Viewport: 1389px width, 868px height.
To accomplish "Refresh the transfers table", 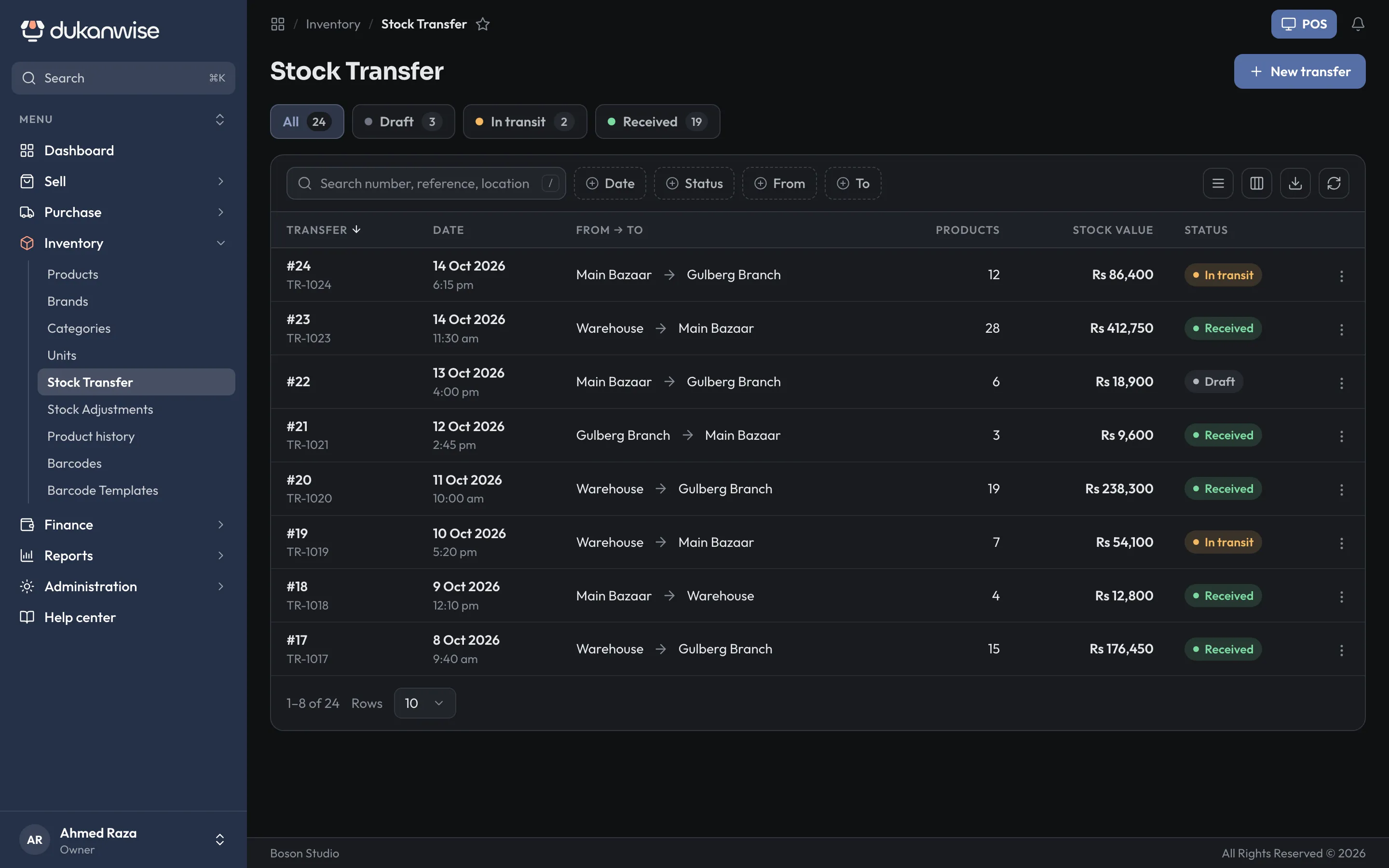I will coord(1334,183).
